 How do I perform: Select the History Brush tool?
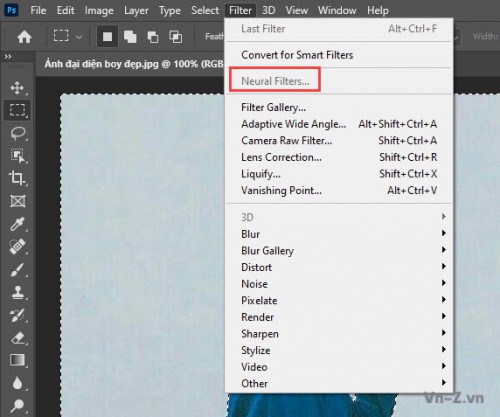click(x=17, y=315)
